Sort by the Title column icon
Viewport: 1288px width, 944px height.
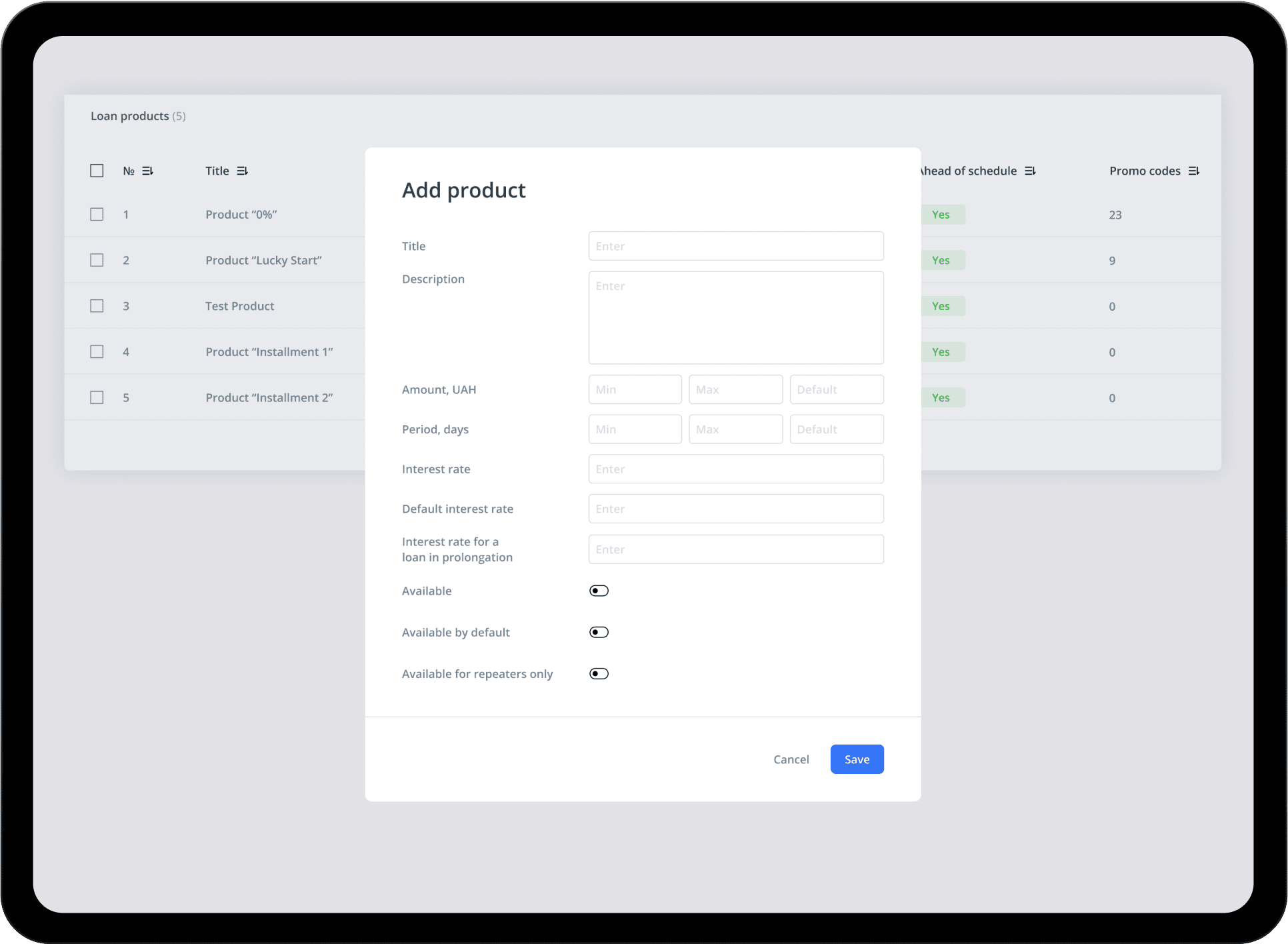click(243, 171)
